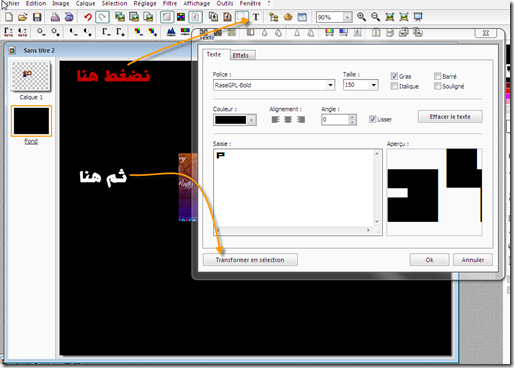Open the Affichage menu
Image resolution: width=514 pixels, height=368 pixels.
pyautogui.click(x=197, y=4)
